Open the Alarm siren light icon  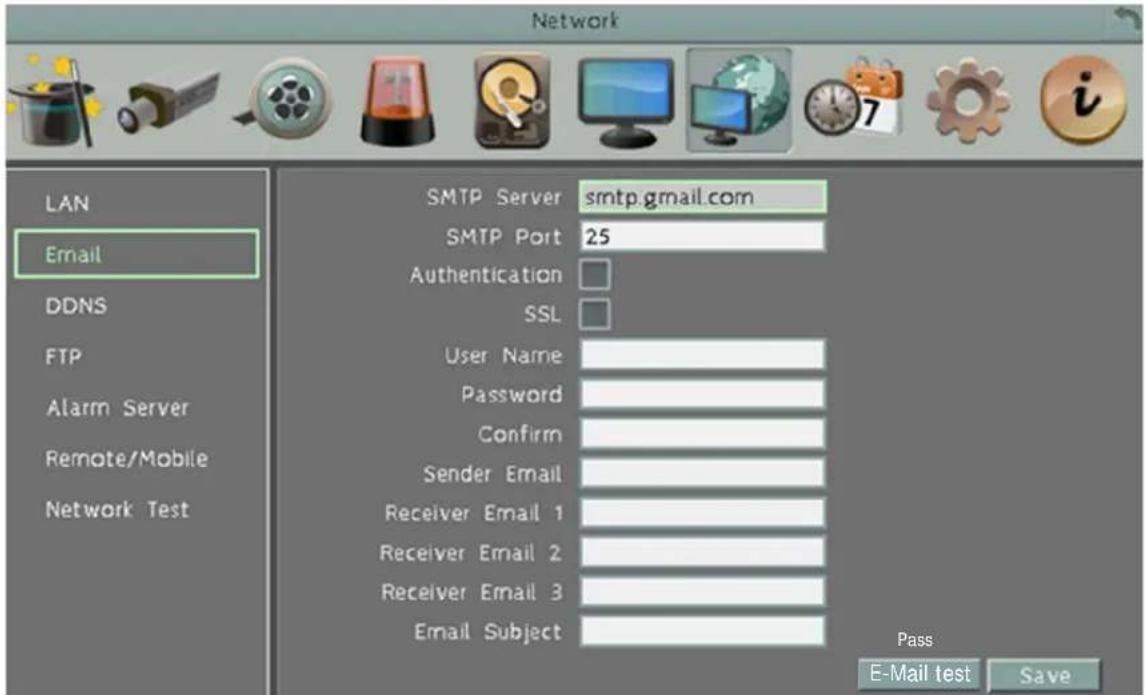pos(398,102)
